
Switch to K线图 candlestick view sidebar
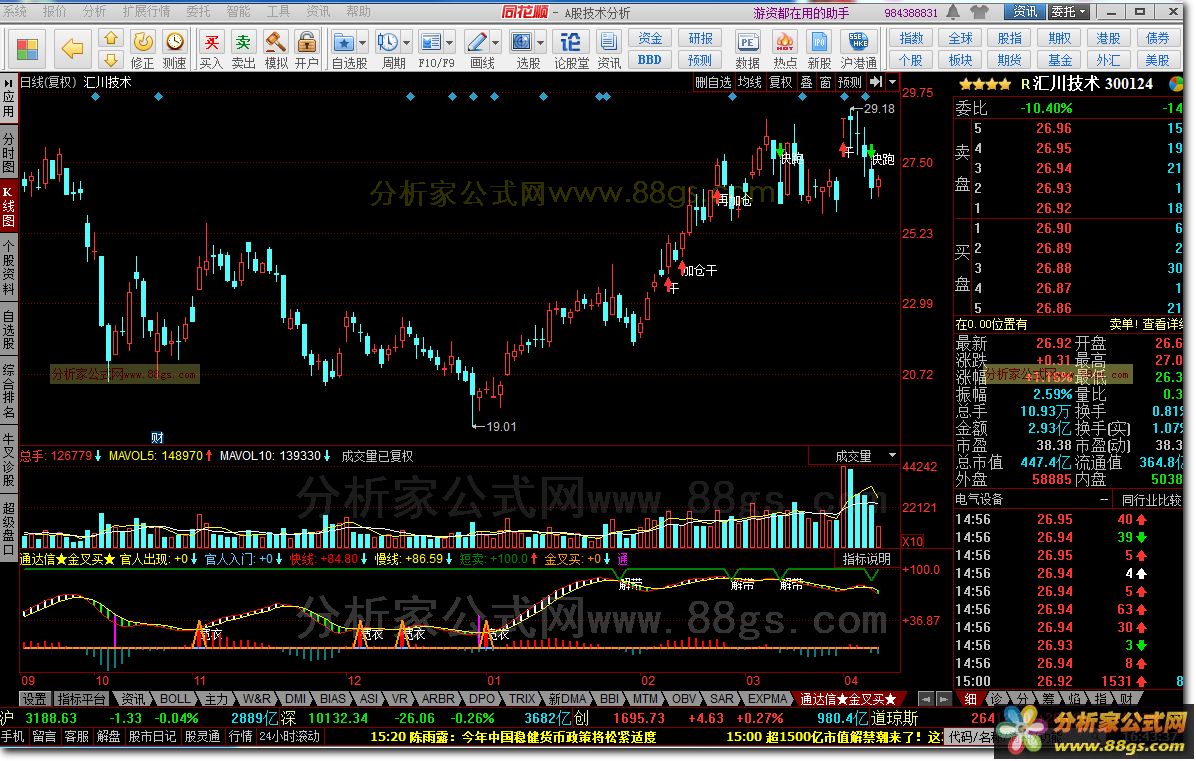(x=8, y=206)
